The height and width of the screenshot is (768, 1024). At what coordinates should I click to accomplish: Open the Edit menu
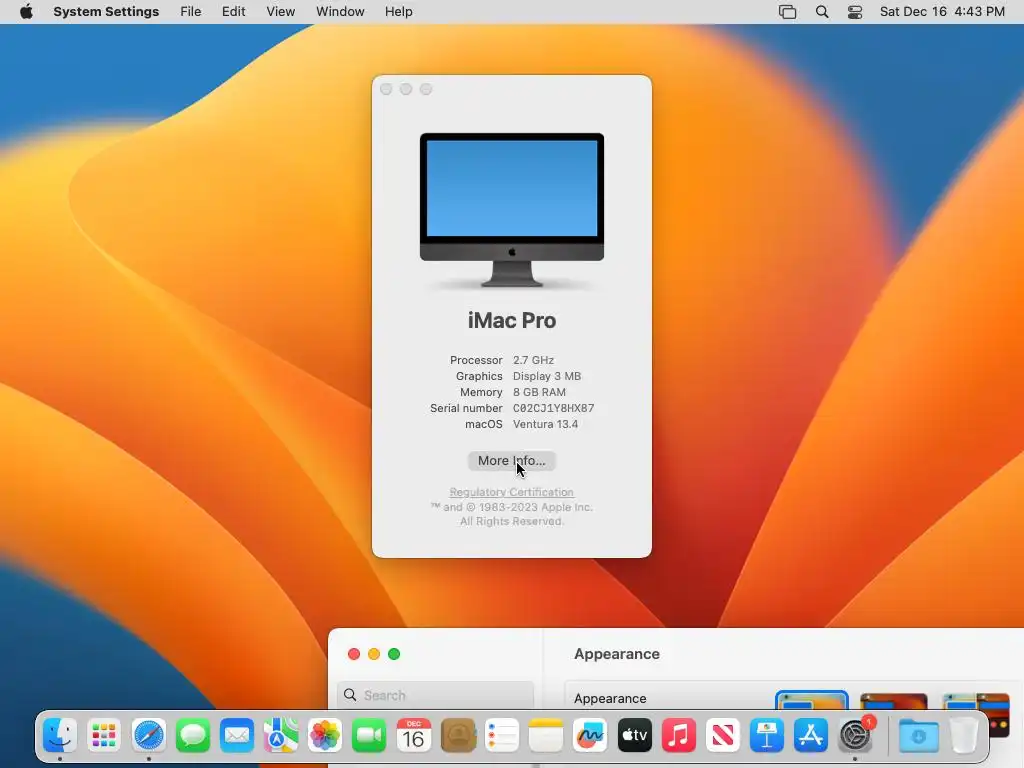pyautogui.click(x=233, y=12)
